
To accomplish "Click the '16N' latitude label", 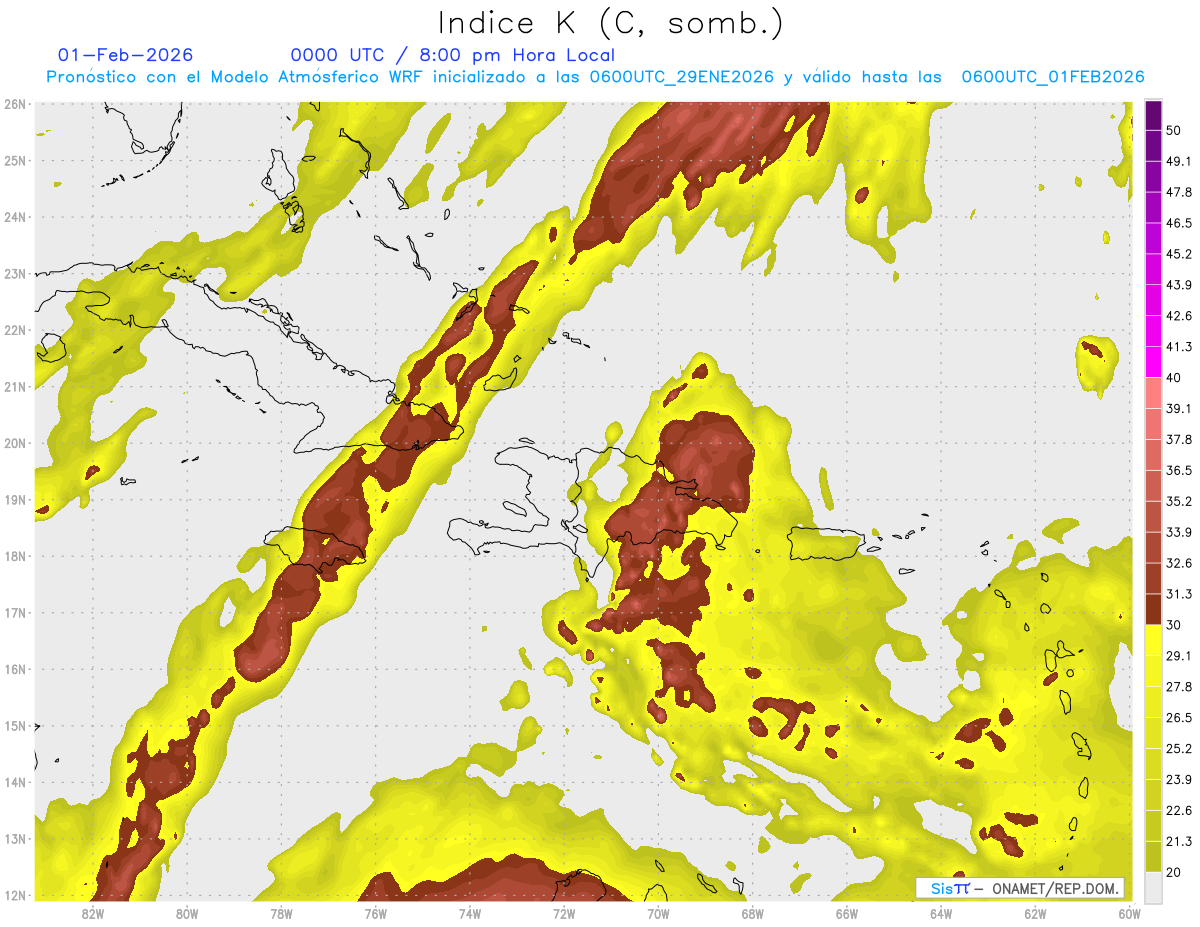I will pos(15,669).
